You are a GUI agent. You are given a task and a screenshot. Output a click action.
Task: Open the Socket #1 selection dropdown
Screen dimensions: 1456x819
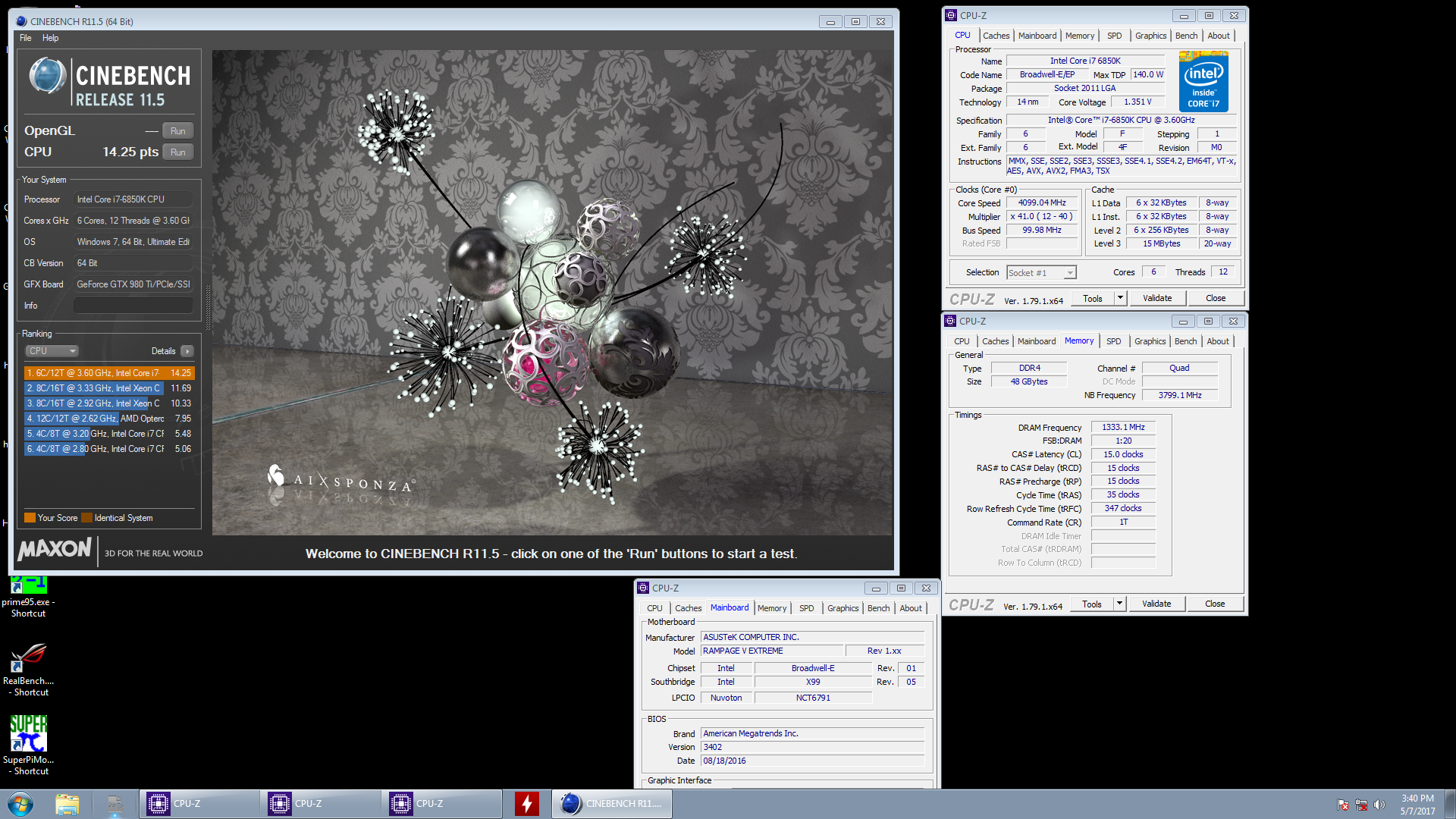tap(1041, 273)
